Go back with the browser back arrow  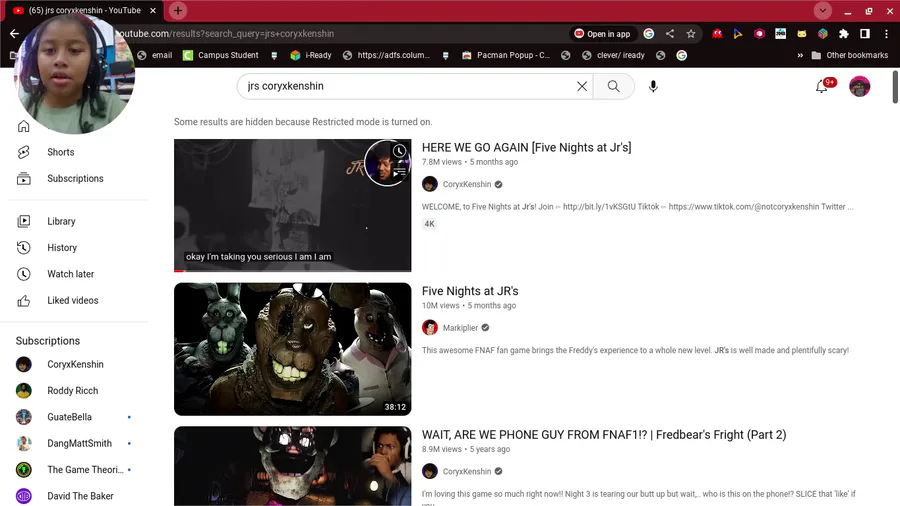click(x=14, y=33)
